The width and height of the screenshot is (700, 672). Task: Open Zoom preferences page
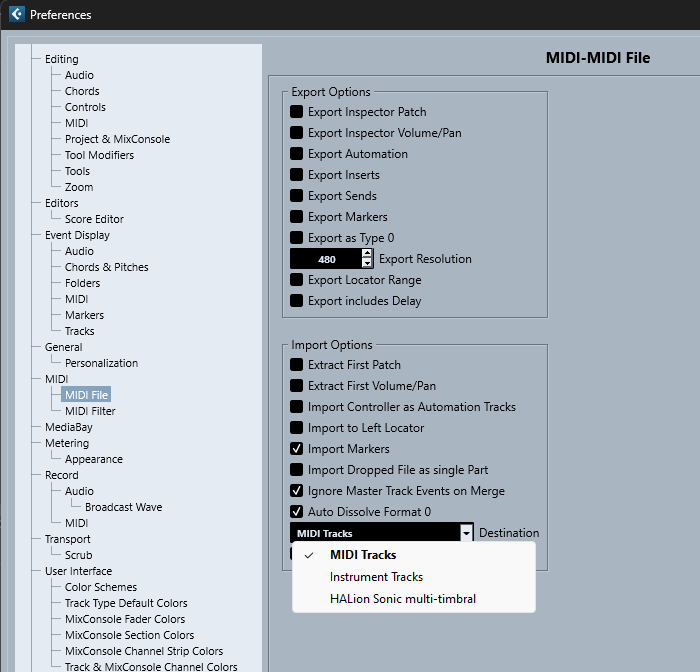tap(79, 187)
